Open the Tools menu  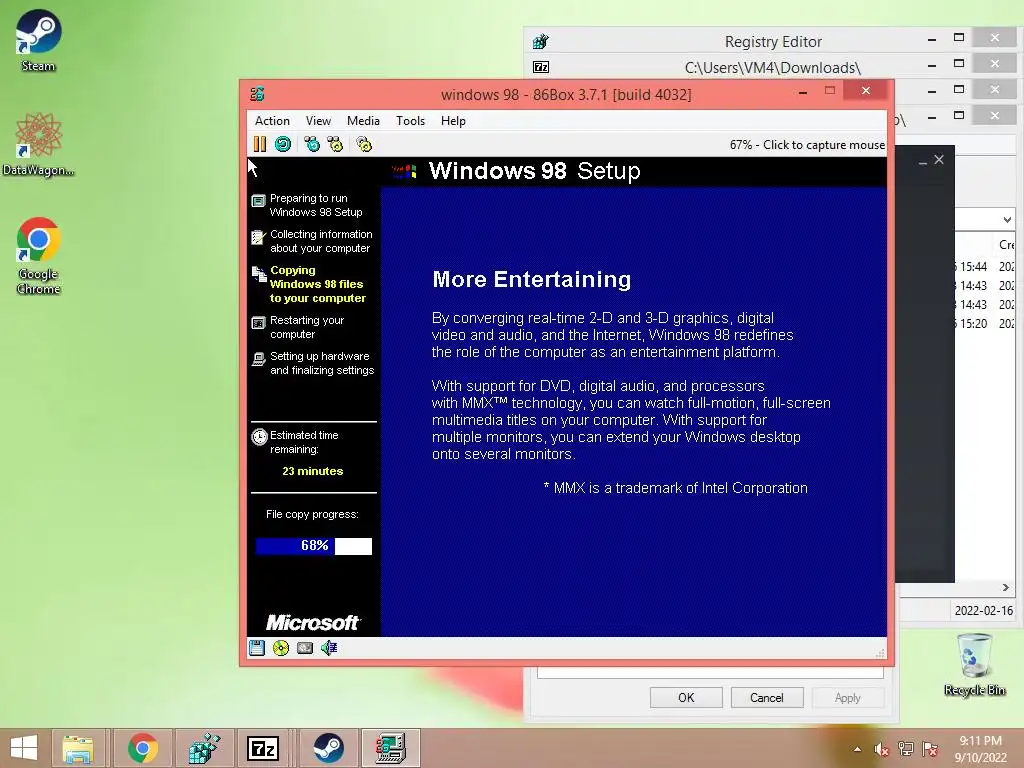(x=410, y=121)
